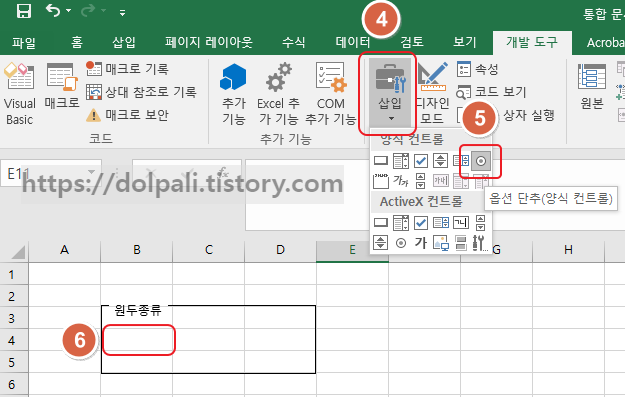Image resolution: width=625 pixels, height=397 pixels.
Task: Open the Visual Basic editor
Action: [20, 94]
